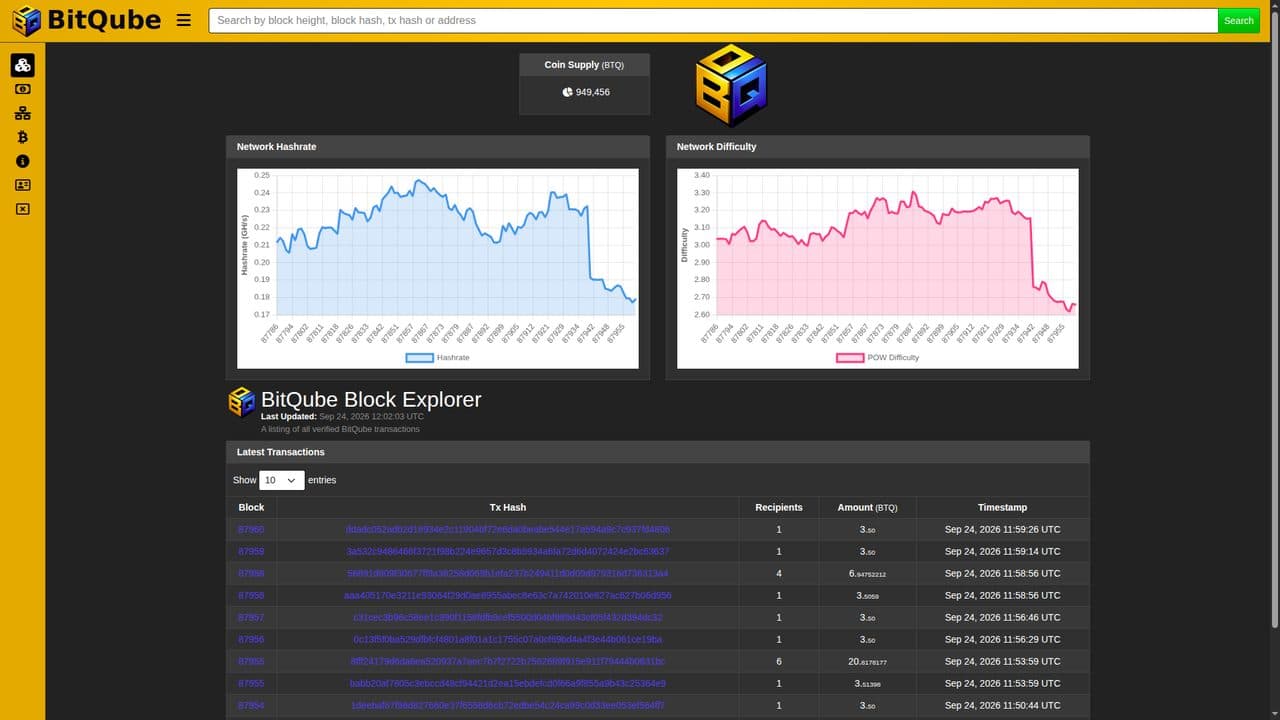The height and width of the screenshot is (720, 1280).
Task: Toggle the hamburger menu icon
Action: click(x=183, y=20)
